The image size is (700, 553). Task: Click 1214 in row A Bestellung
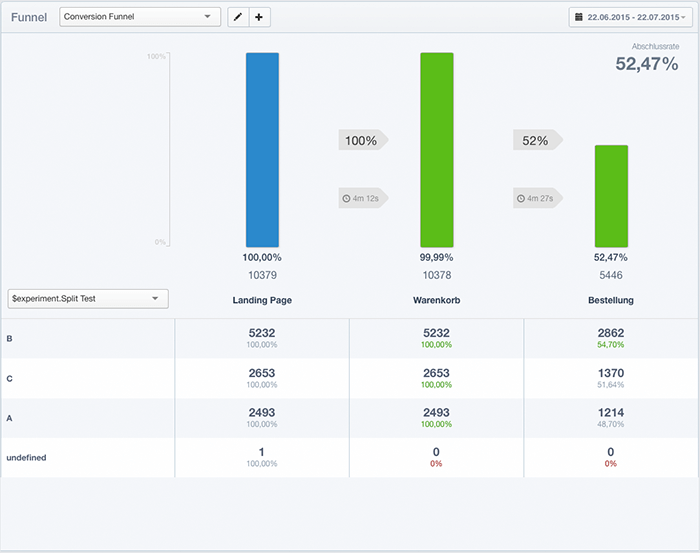coord(611,412)
